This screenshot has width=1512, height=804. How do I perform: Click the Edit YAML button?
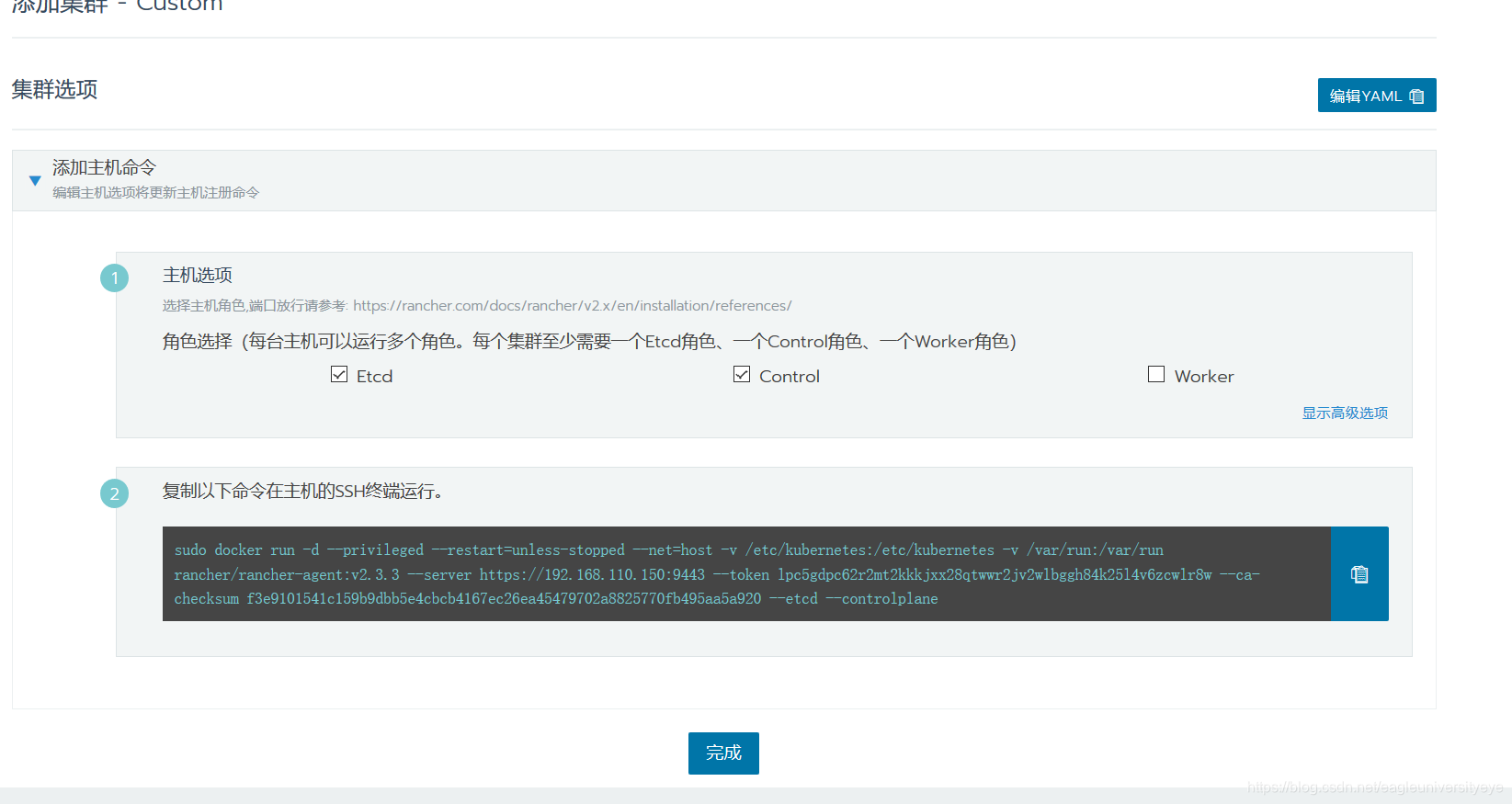click(x=1376, y=96)
